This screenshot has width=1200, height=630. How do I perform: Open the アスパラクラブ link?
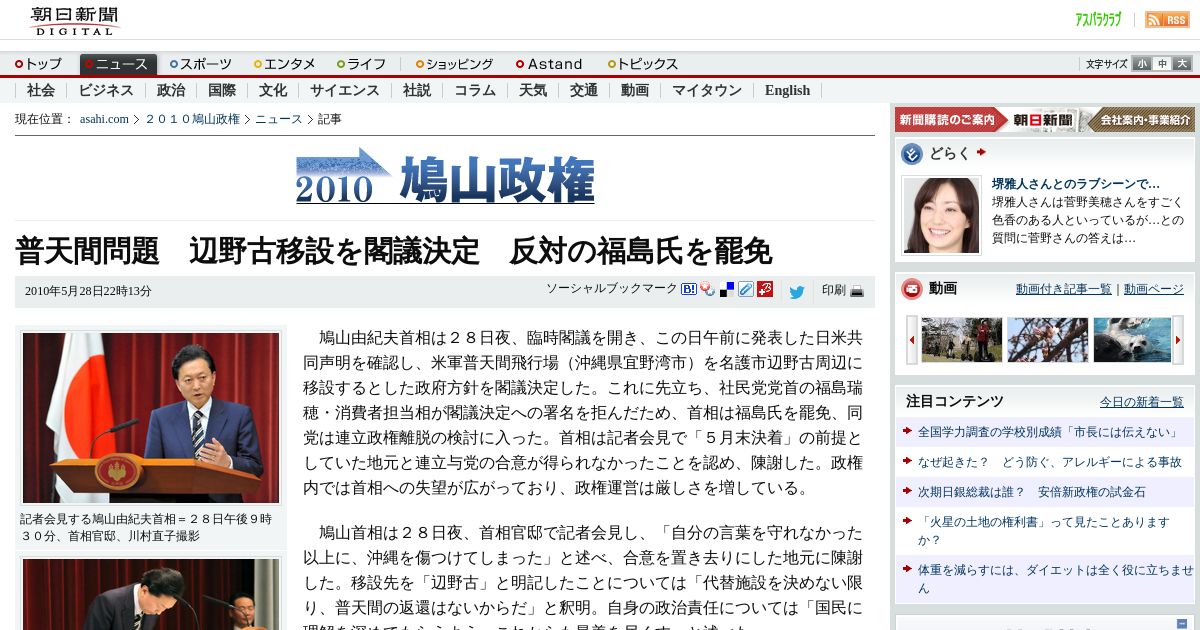[x=1098, y=19]
